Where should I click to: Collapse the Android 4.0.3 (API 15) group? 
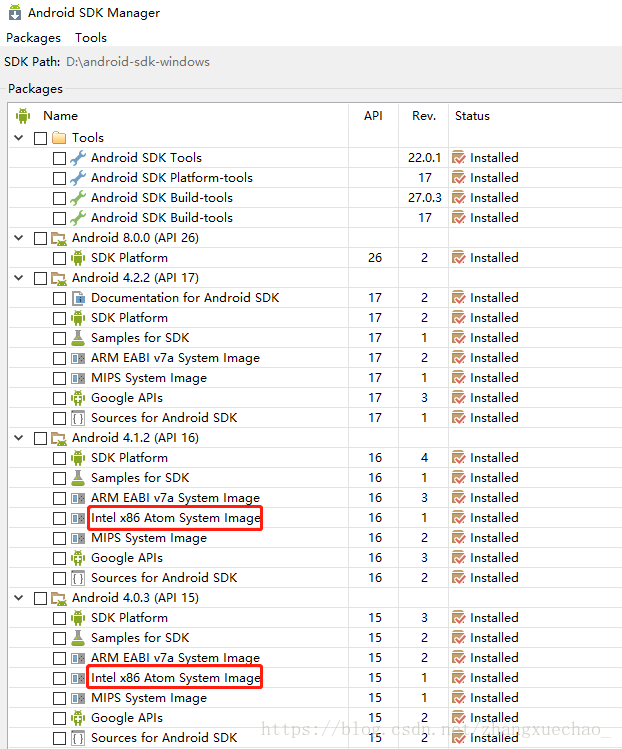pos(19,598)
